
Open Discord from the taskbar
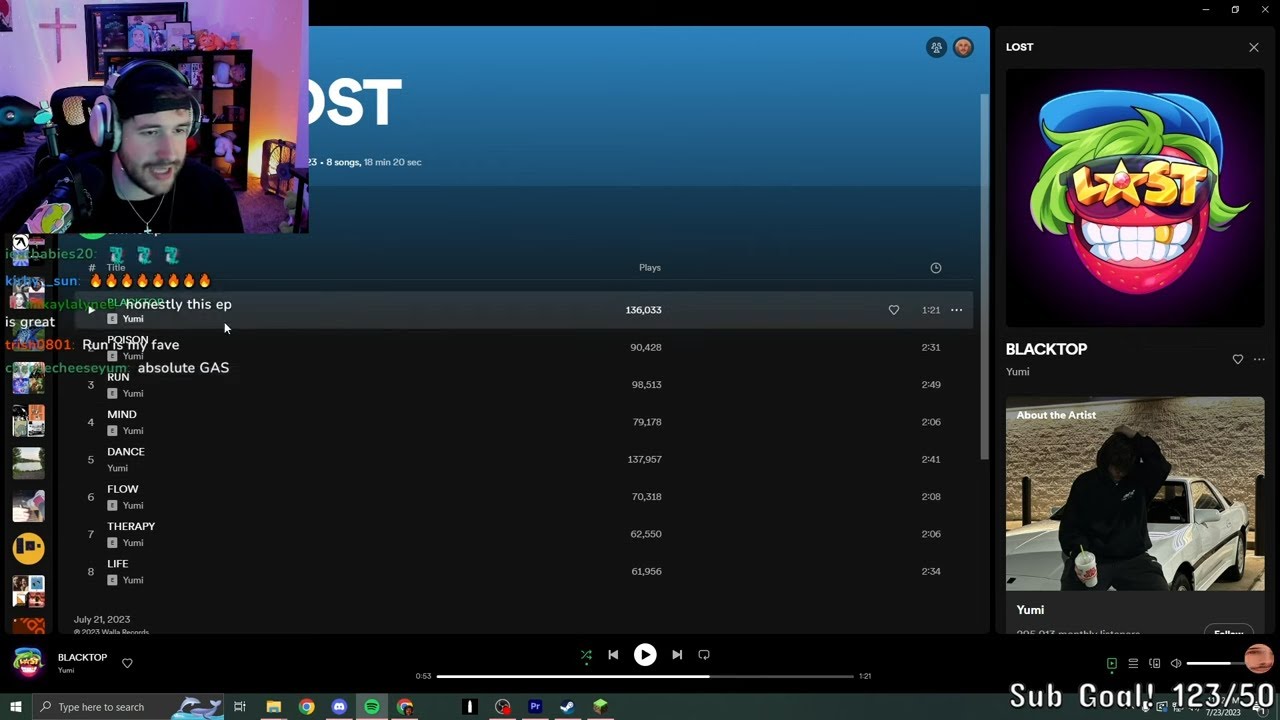pos(338,707)
